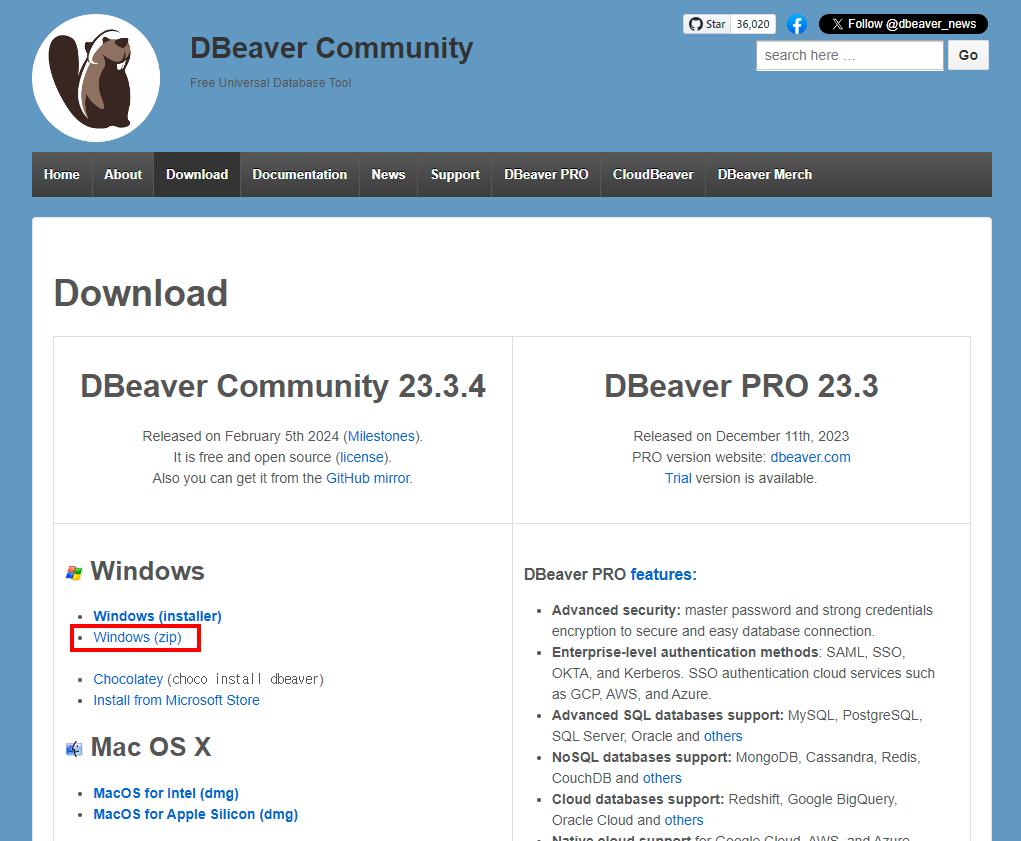Open the Support menu item
Image resolution: width=1021 pixels, height=841 pixels.
click(455, 174)
